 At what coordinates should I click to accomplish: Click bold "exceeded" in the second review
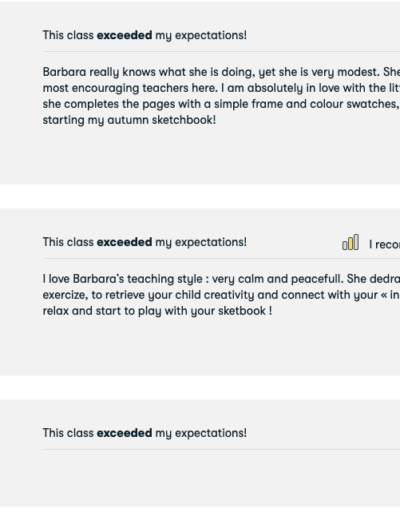click(x=124, y=242)
